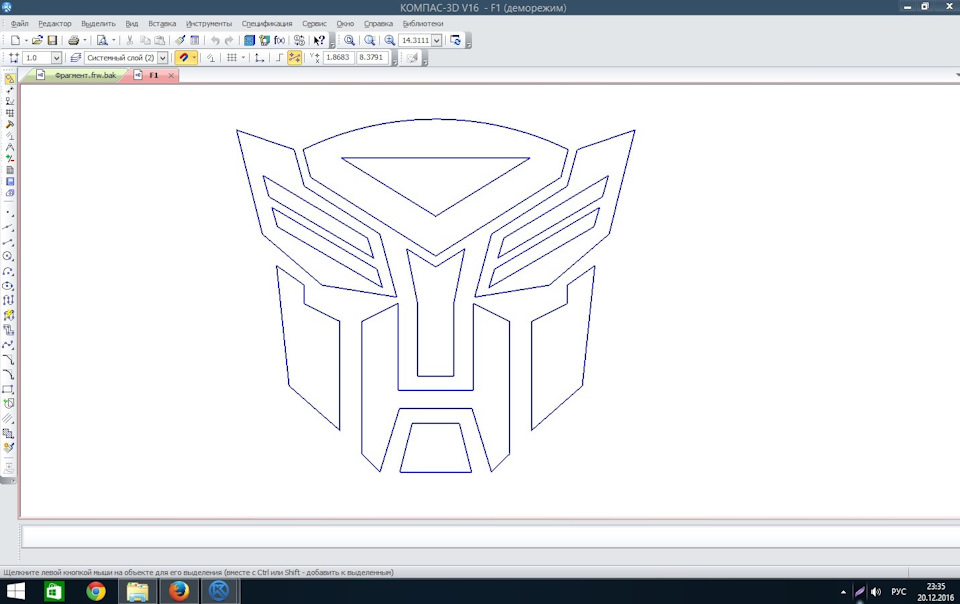This screenshot has height=604, width=960.
Task: Open the layers manager icon
Action: 75,58
